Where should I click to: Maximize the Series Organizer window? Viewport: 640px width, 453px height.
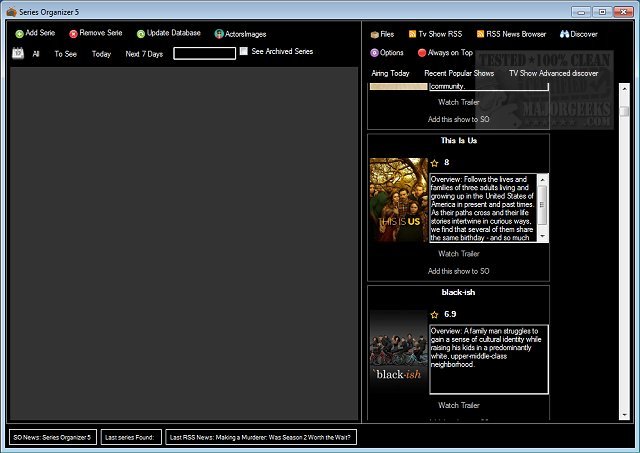602,12
